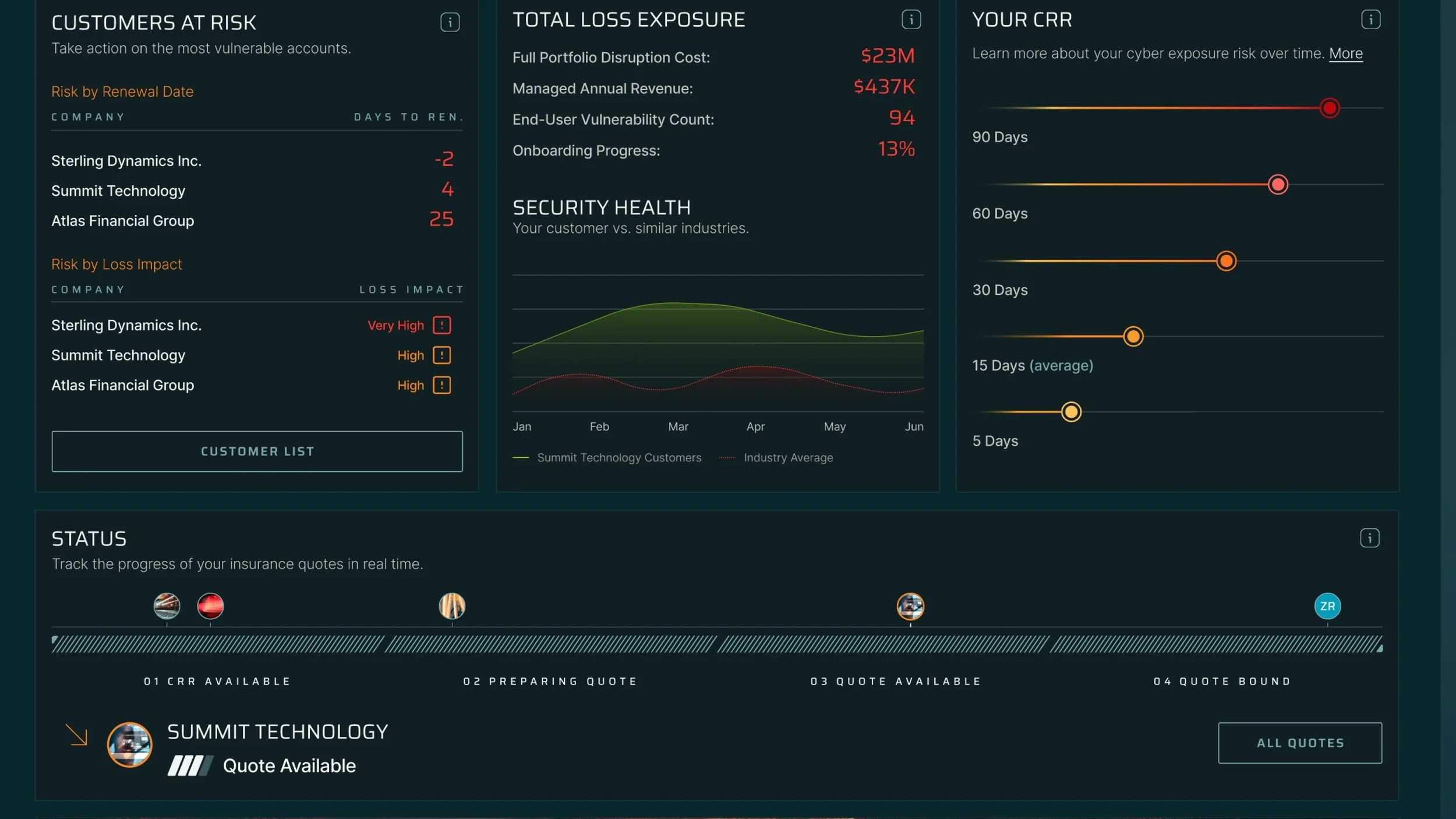
Task: Open Sterling Dynamics Inc. in Renewal Date list
Action: (x=126, y=161)
